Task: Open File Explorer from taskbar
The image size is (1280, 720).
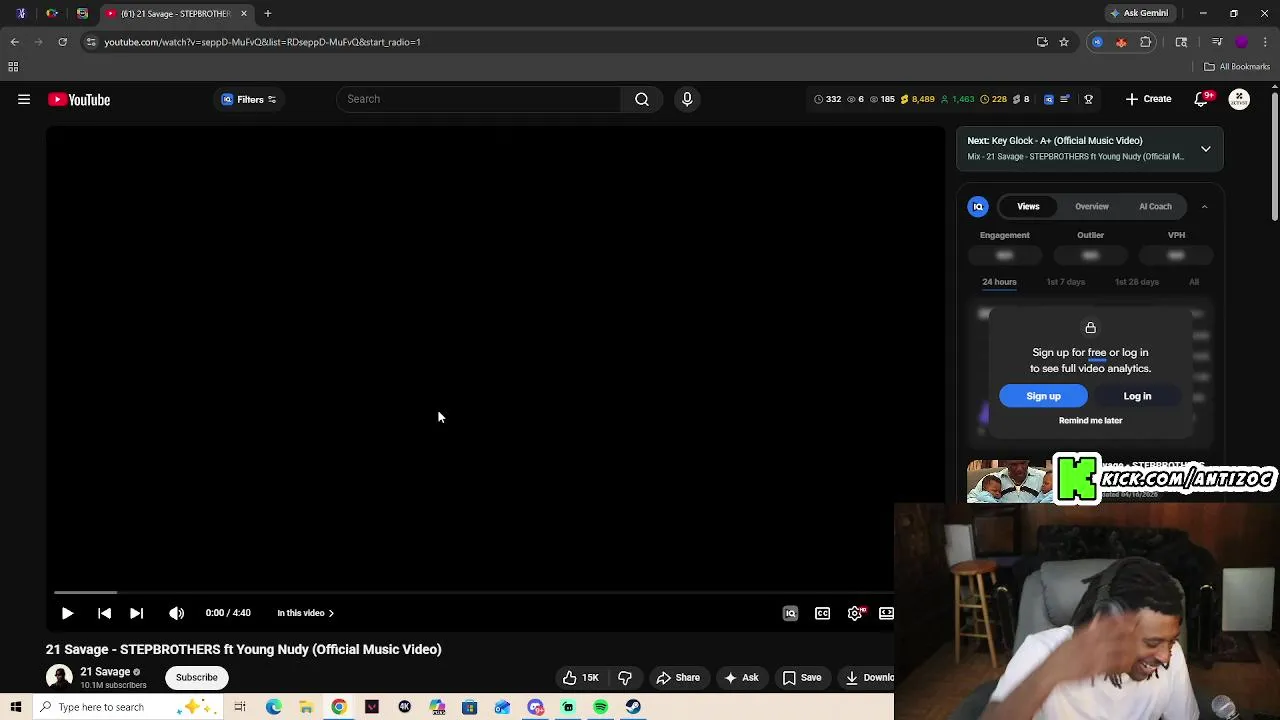Action: pos(306,707)
